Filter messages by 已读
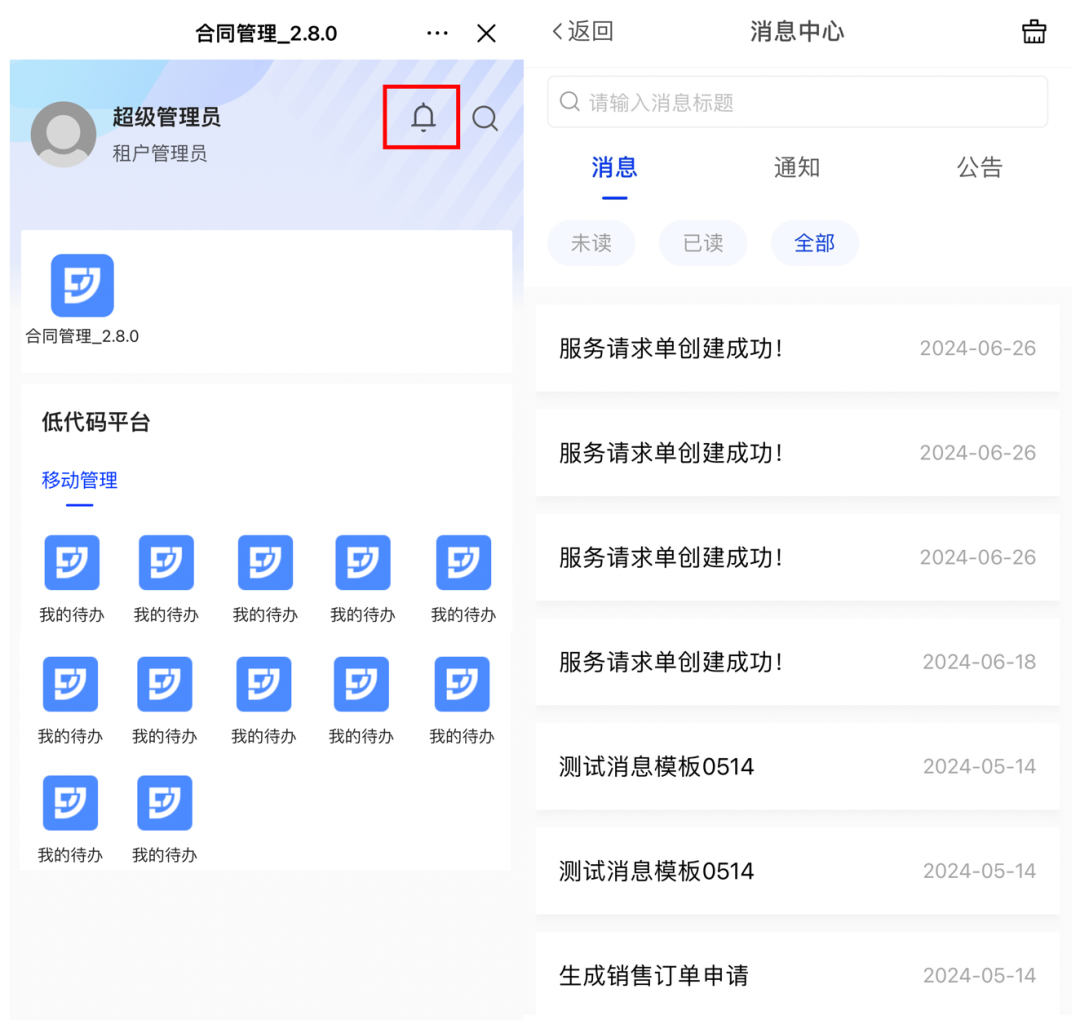Screen dimensions: 1080x1020 pyautogui.click(x=703, y=243)
